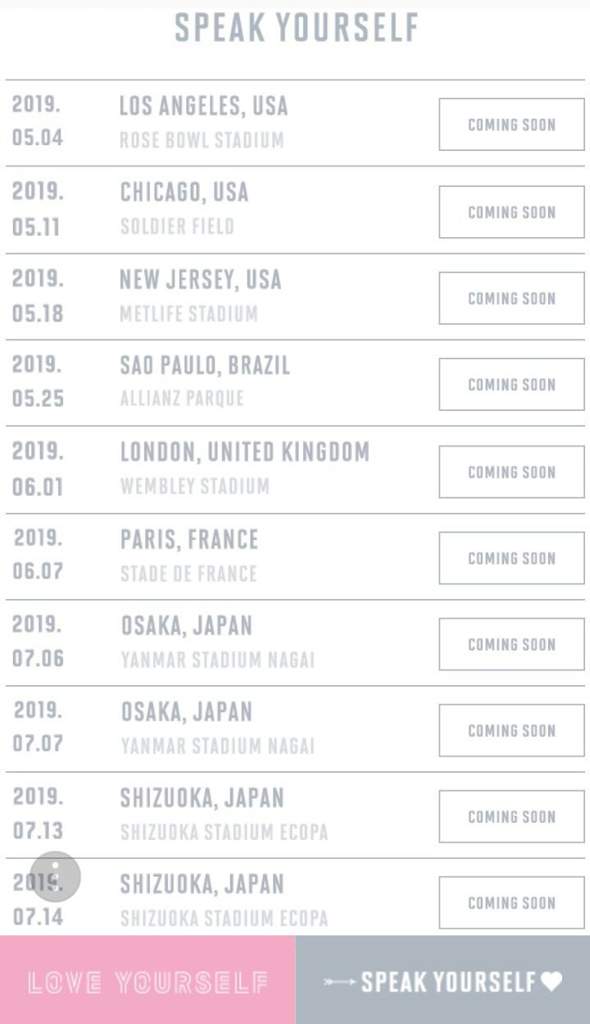The height and width of the screenshot is (1024, 590).
Task: Select the Sao Paulo, Brazil row title
Action: tap(205, 366)
